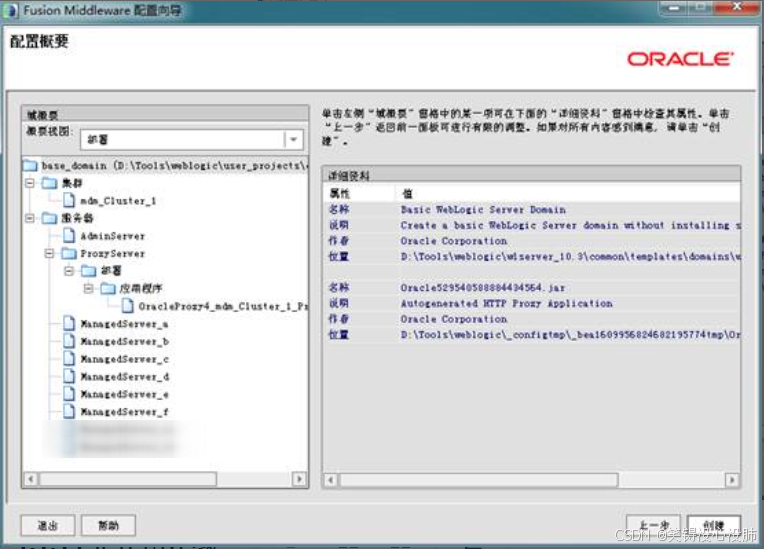The image size is (764, 549).
Task: Collapse the 服务器 tree node
Action: click(x=30, y=218)
